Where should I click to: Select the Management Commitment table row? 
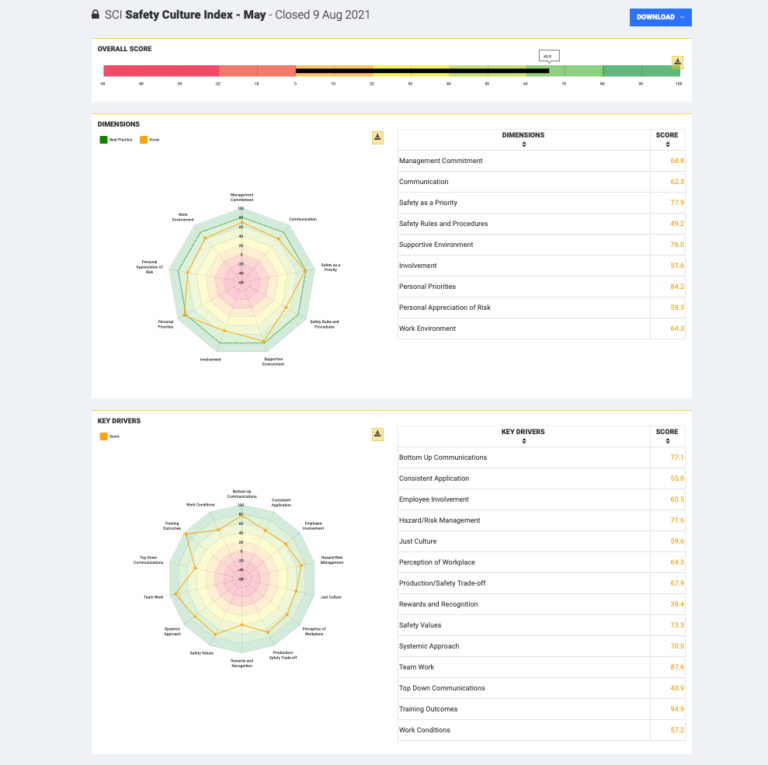point(541,161)
